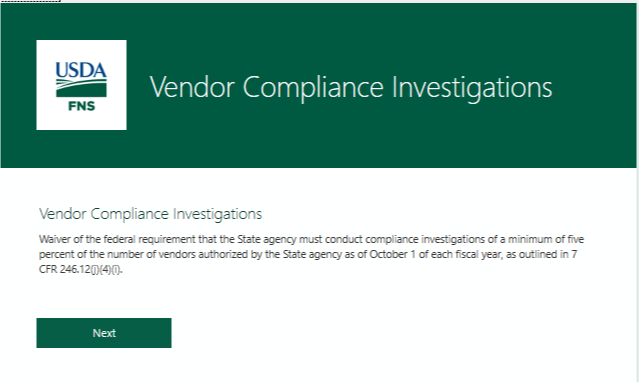
Task: Click the green FNS letters in logo
Action: [x=82, y=106]
